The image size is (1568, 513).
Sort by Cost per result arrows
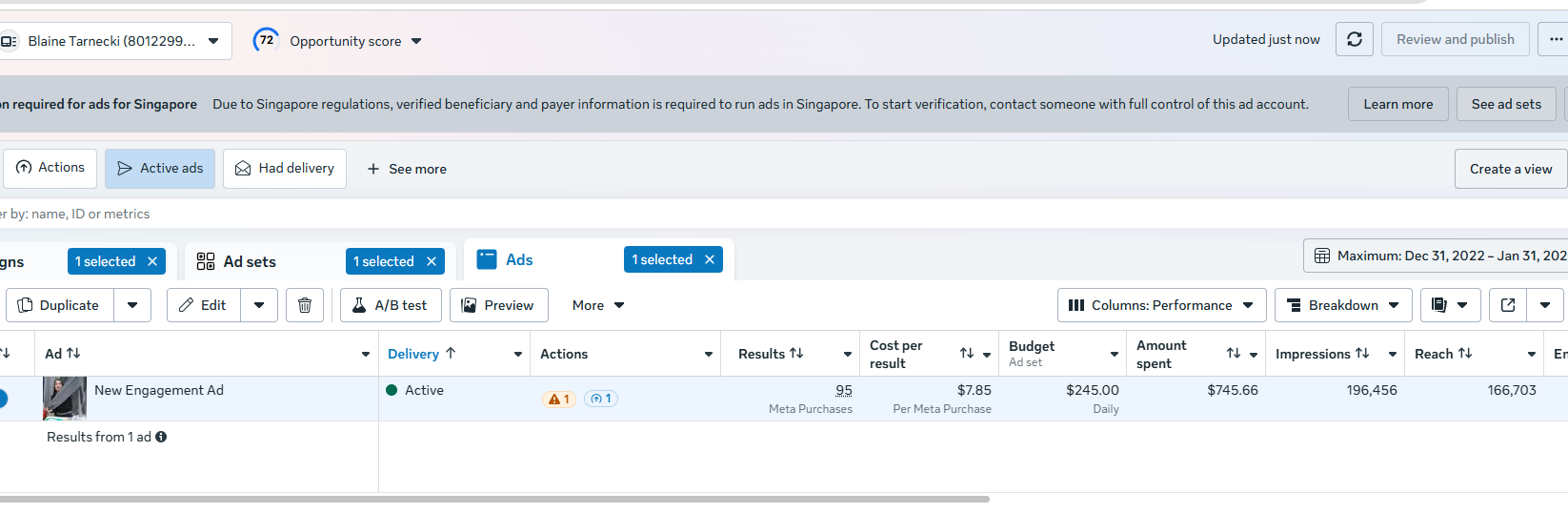[x=967, y=354]
